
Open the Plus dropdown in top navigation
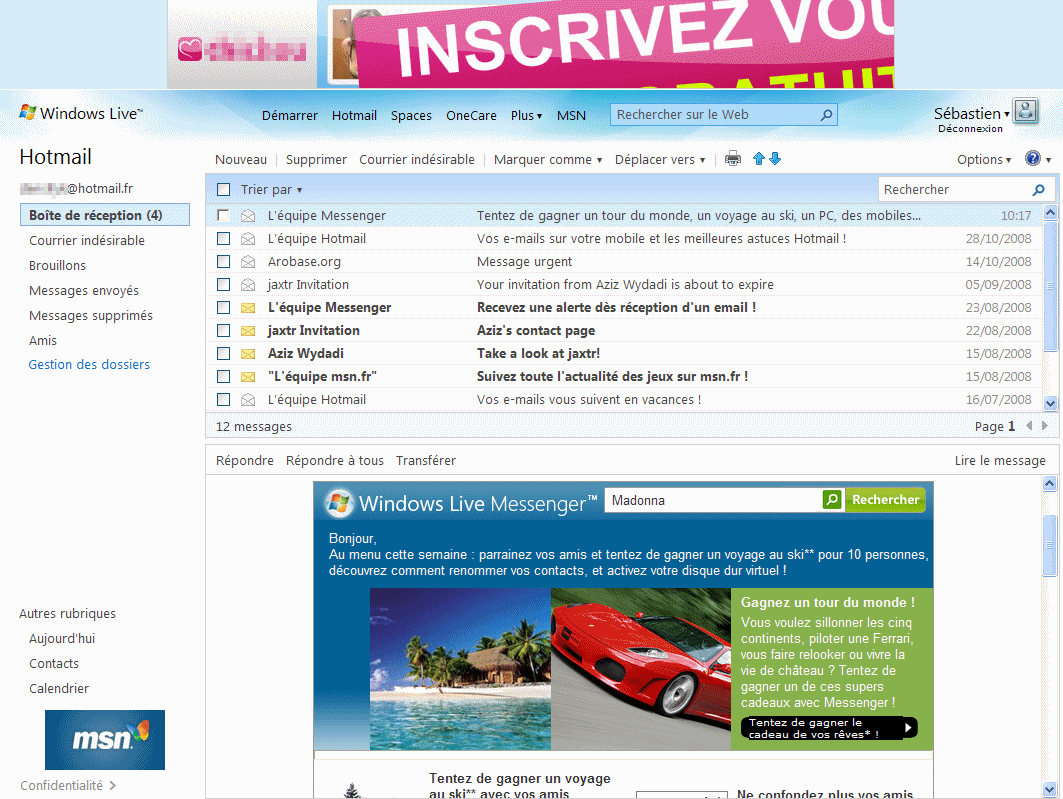526,116
